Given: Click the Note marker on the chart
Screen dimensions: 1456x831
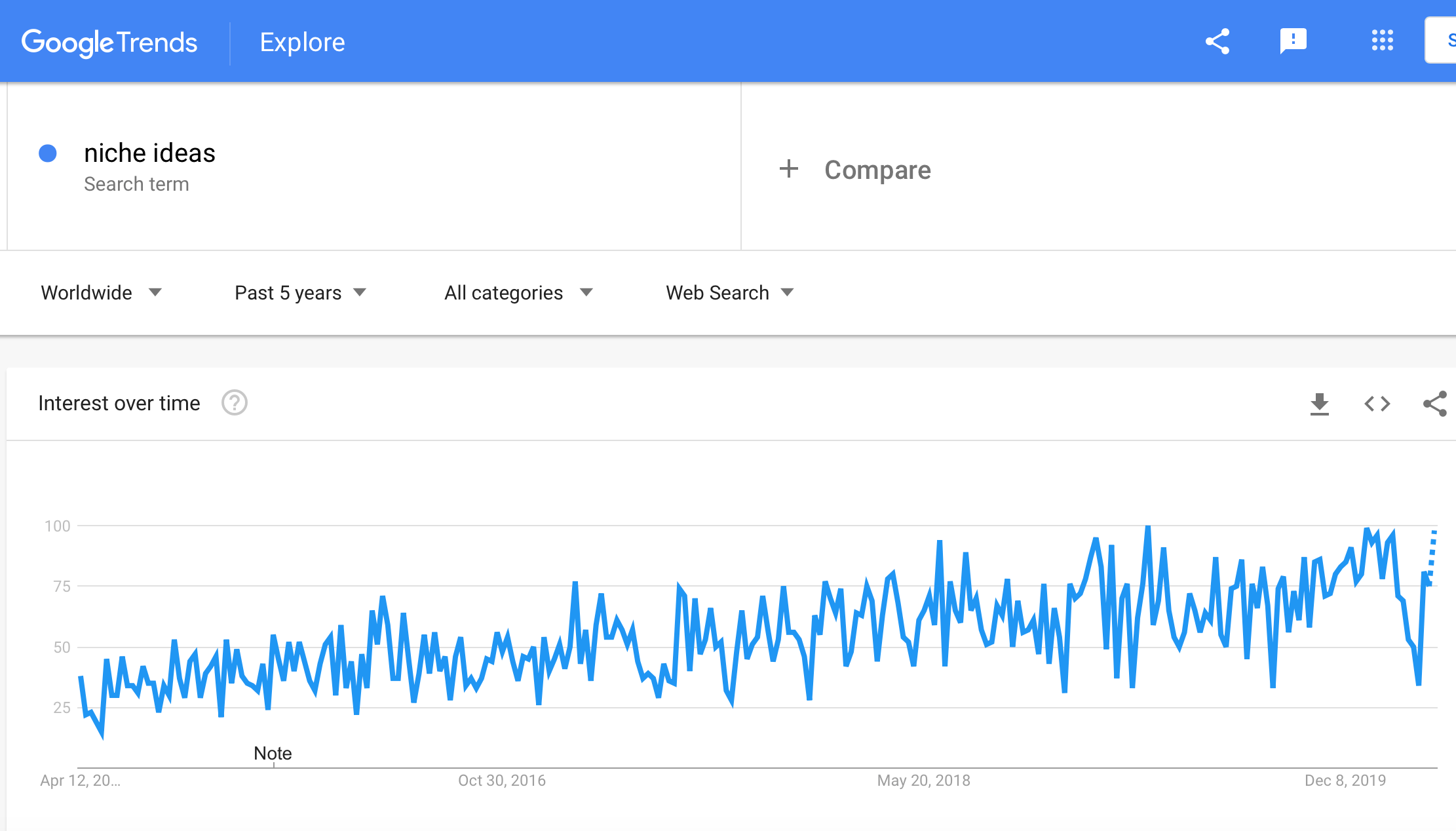Looking at the screenshot, I should pyautogui.click(x=273, y=754).
